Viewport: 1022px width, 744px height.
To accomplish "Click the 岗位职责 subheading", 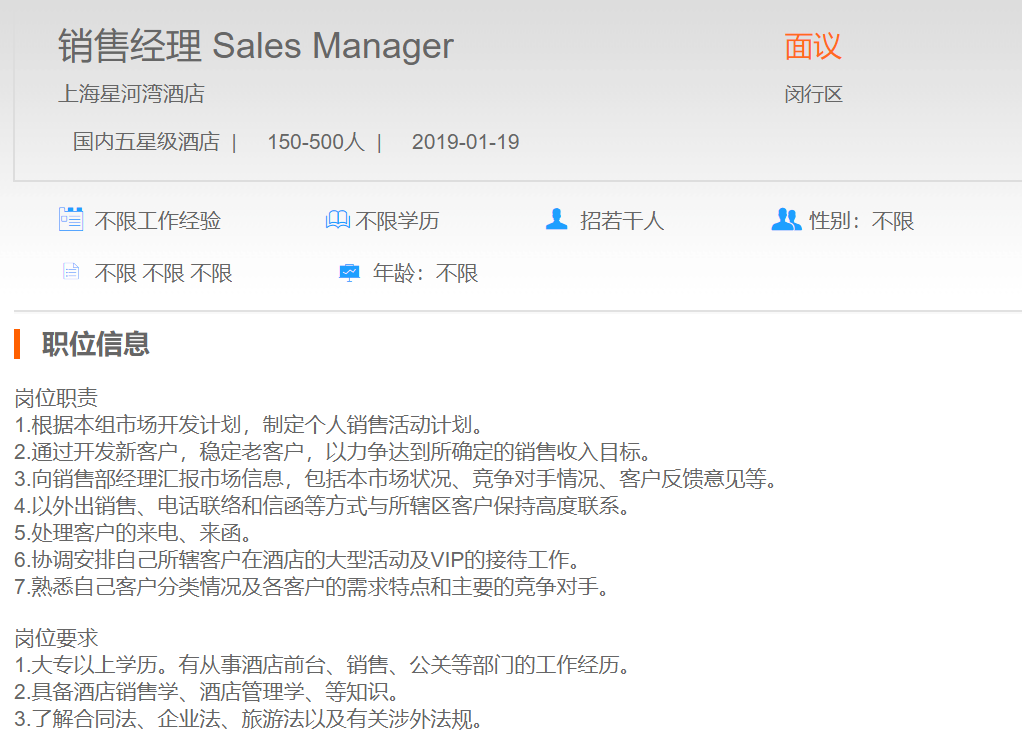I will pos(56,398).
